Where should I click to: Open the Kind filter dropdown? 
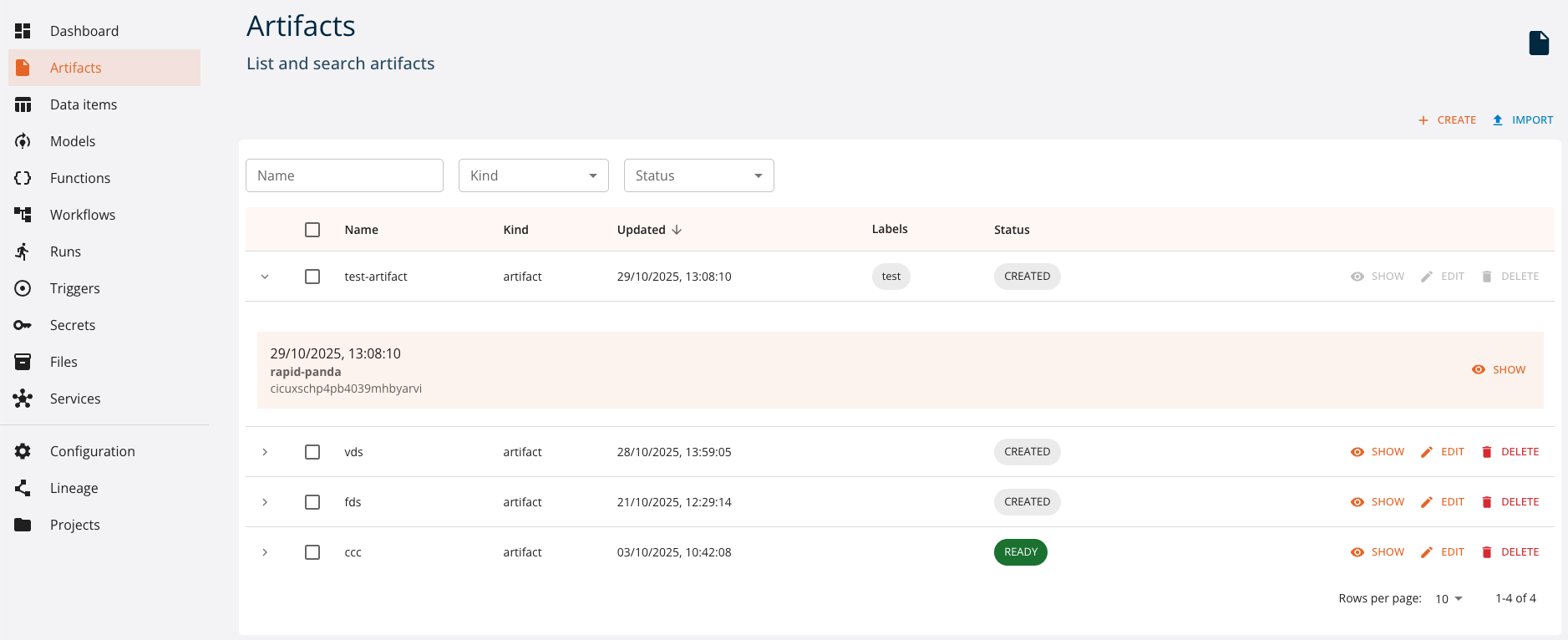pos(533,175)
